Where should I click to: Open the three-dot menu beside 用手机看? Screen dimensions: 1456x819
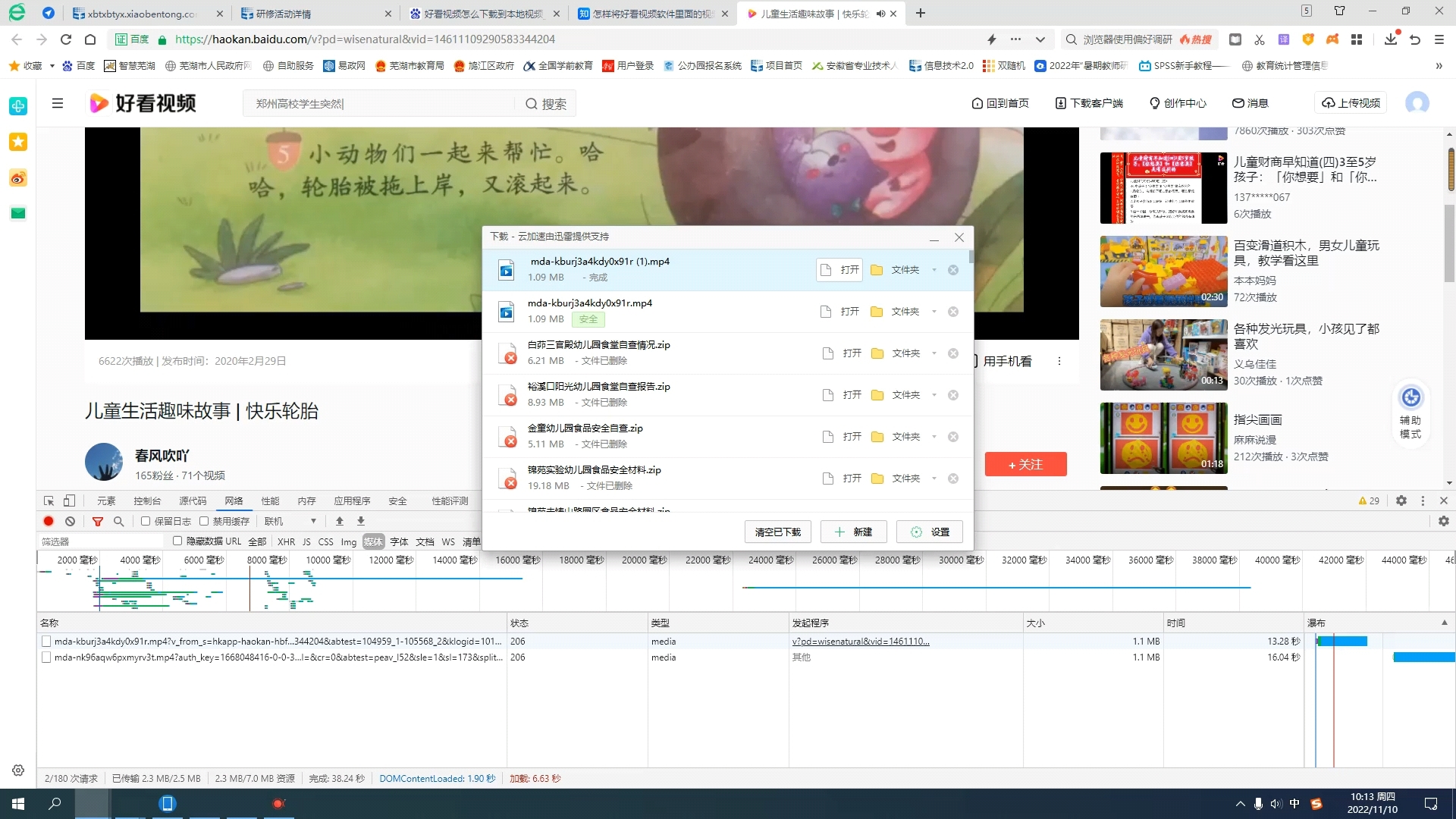pyautogui.click(x=1059, y=361)
